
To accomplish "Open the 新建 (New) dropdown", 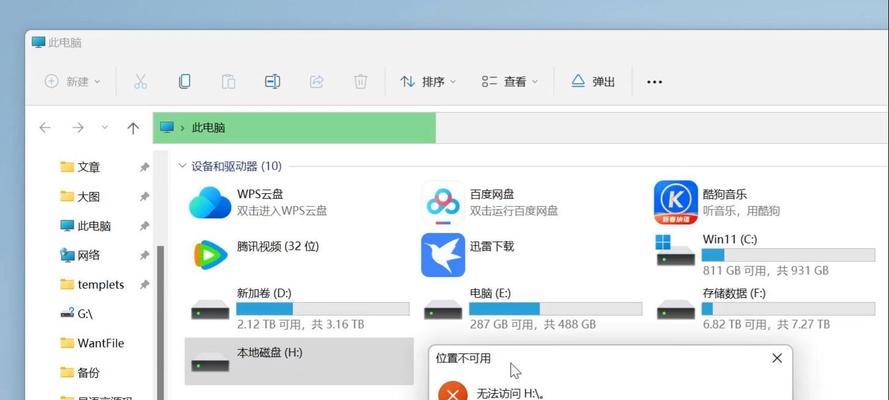I will (x=73, y=82).
